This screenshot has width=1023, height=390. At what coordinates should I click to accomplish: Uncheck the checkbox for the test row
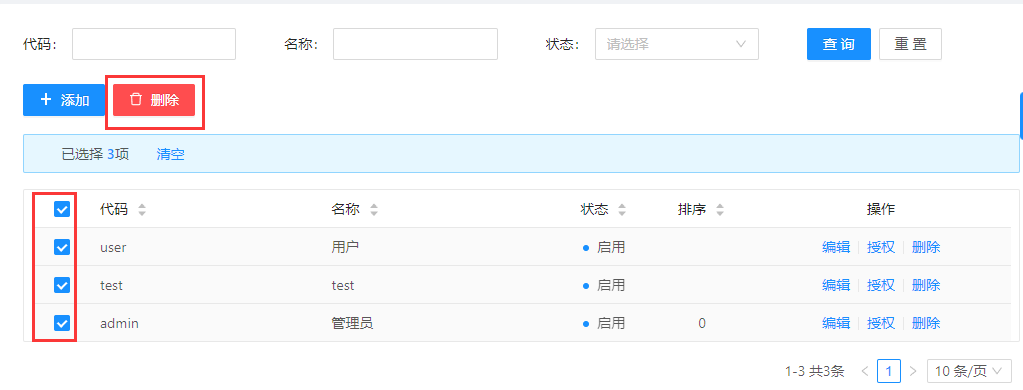(x=62, y=285)
